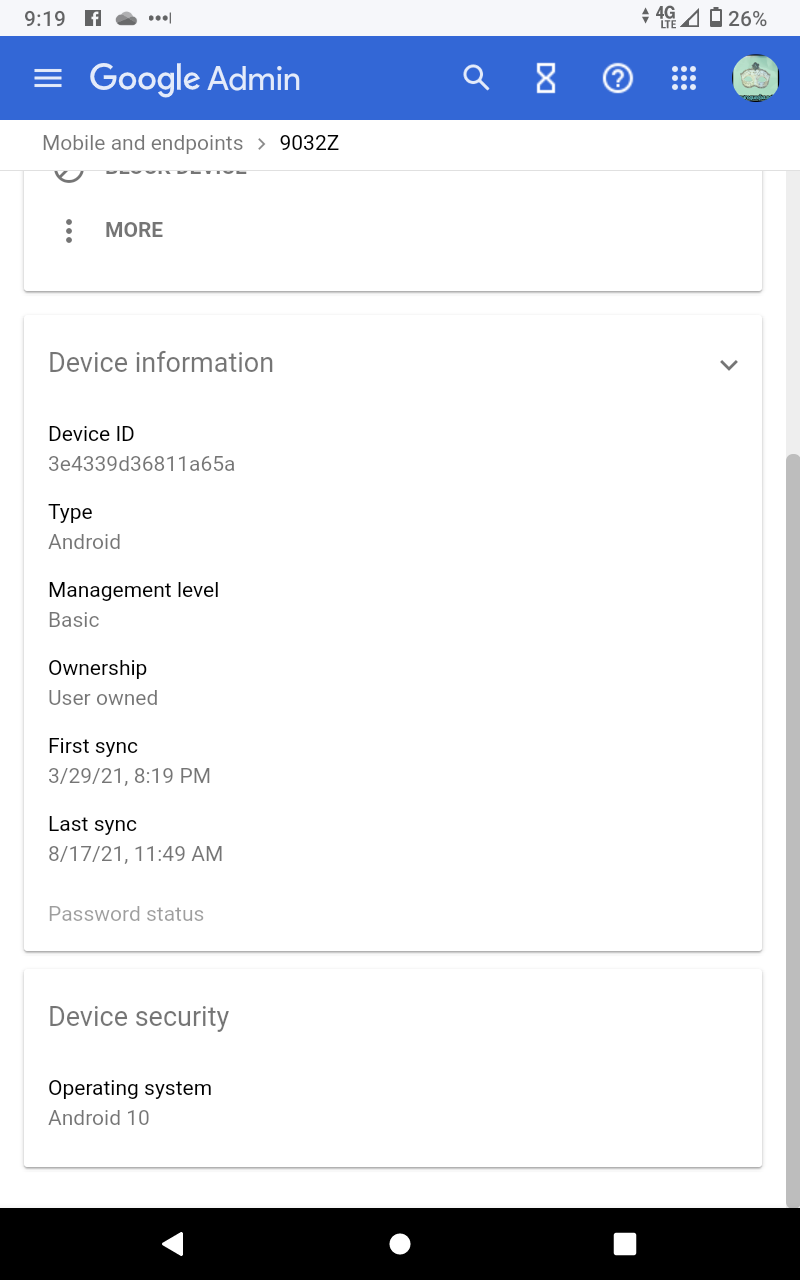Click the search magnifier icon
800x1280 pixels.
coord(476,78)
